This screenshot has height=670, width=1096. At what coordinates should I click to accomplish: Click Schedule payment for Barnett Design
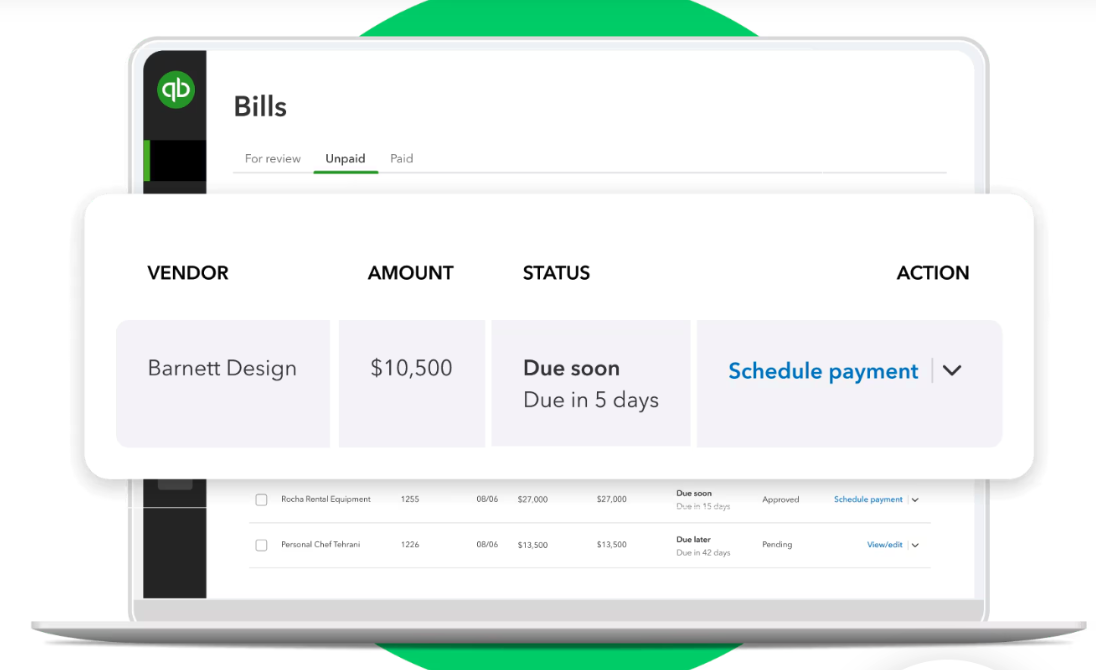823,371
